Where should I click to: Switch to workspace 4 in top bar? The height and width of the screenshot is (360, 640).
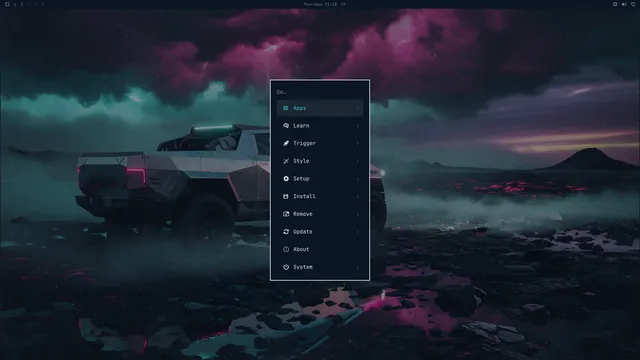pos(36,4)
